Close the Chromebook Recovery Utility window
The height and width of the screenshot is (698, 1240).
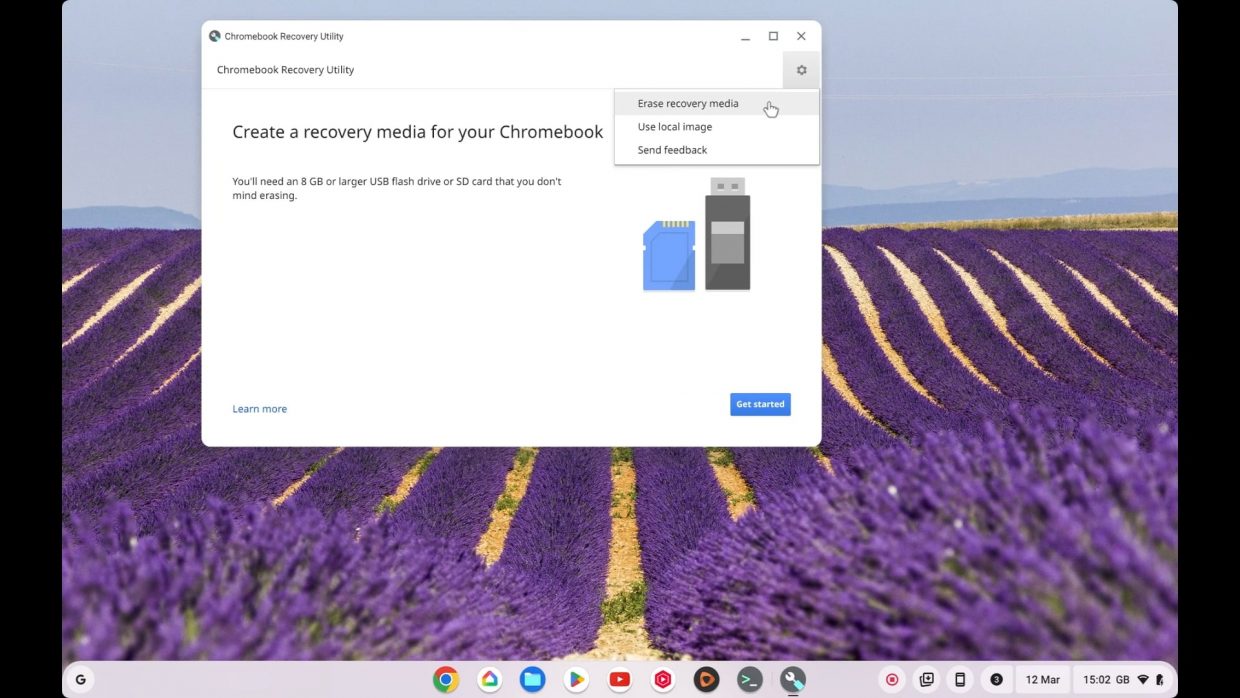pos(801,36)
